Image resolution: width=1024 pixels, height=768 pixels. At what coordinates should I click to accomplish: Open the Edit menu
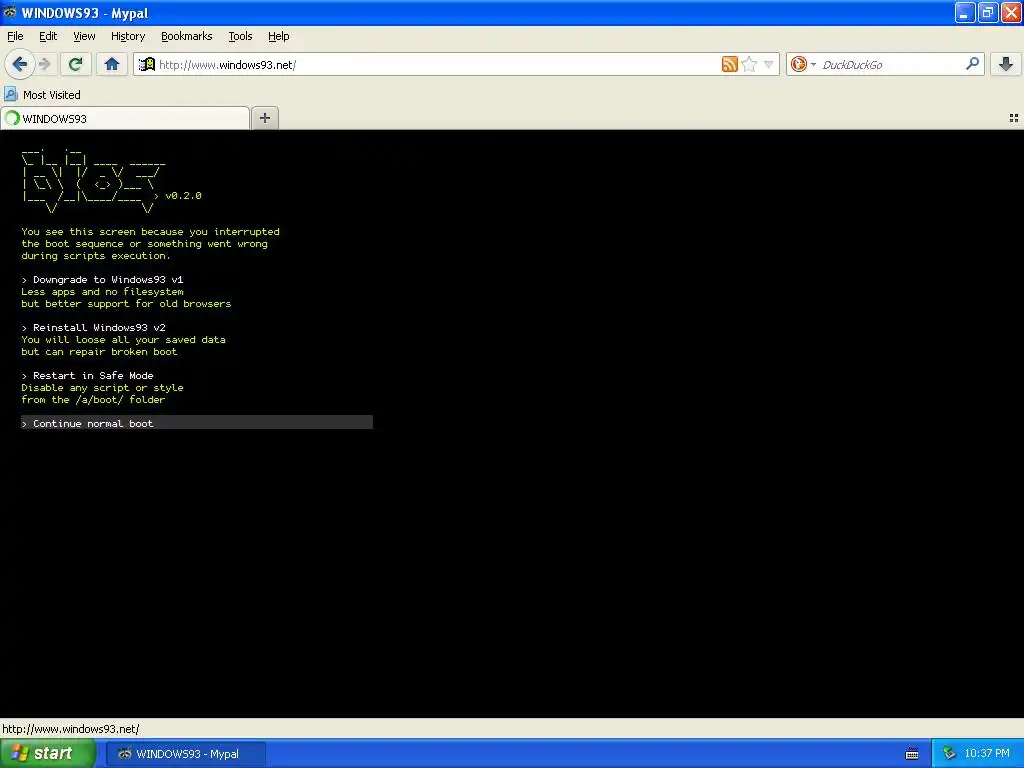click(x=48, y=36)
